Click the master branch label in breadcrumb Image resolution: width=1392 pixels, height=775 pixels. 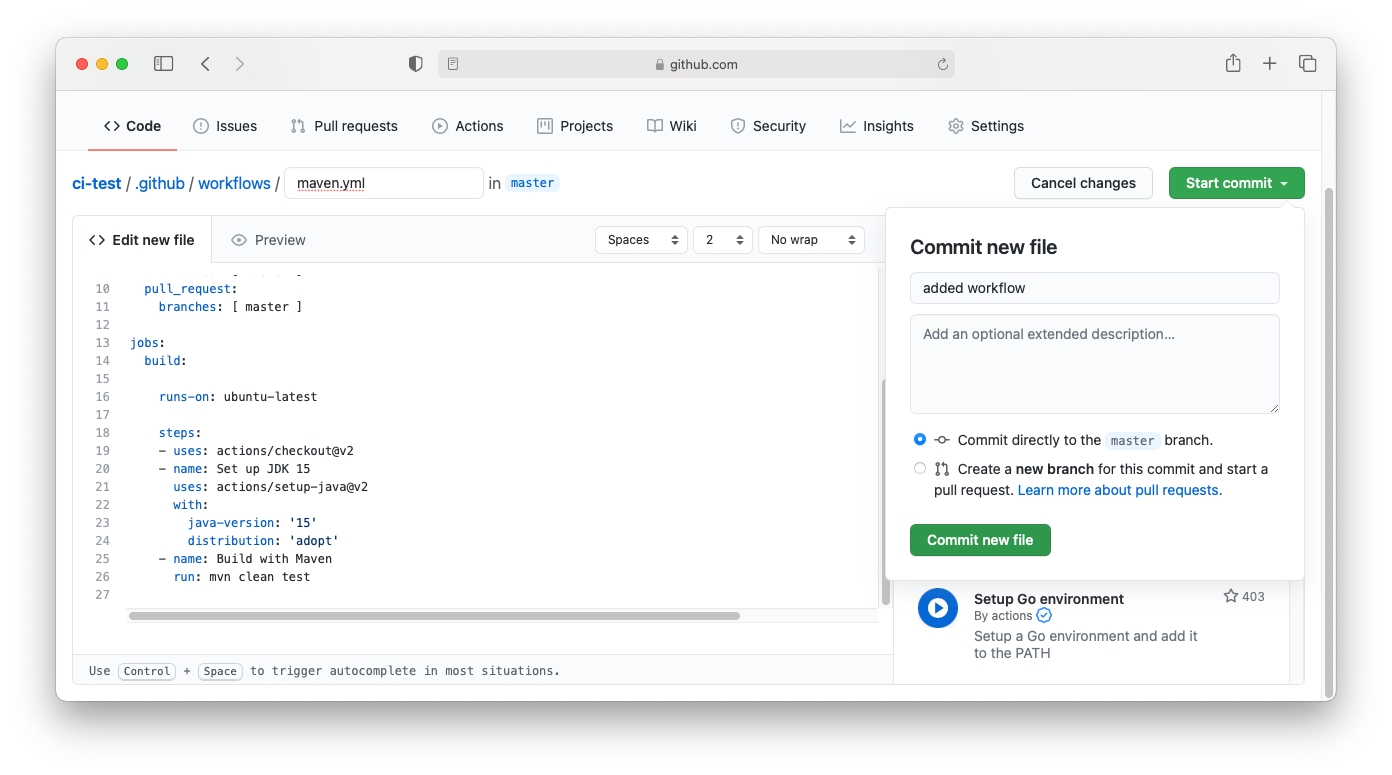tap(533, 183)
